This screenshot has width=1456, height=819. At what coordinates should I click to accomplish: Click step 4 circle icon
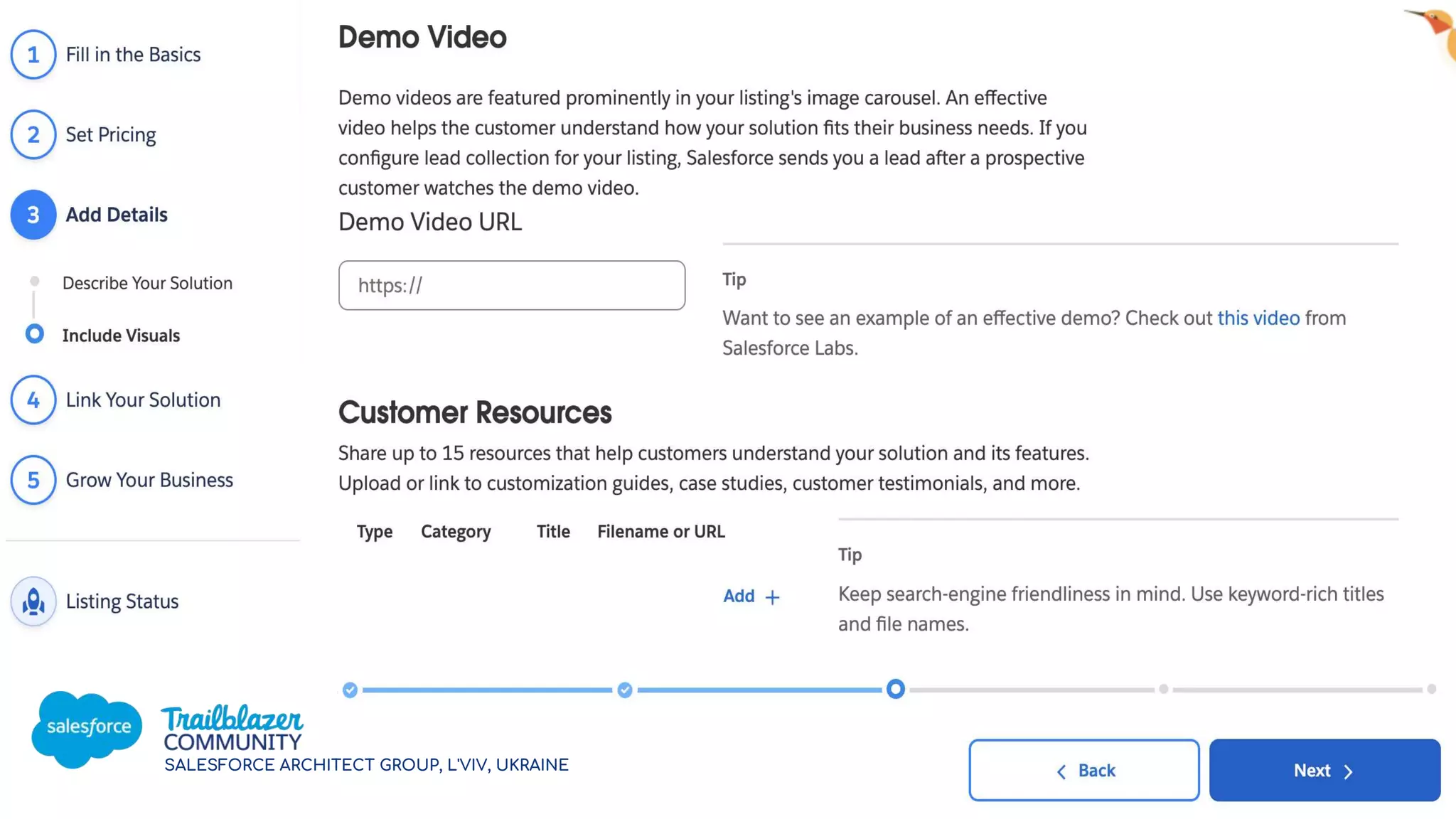pos(33,400)
